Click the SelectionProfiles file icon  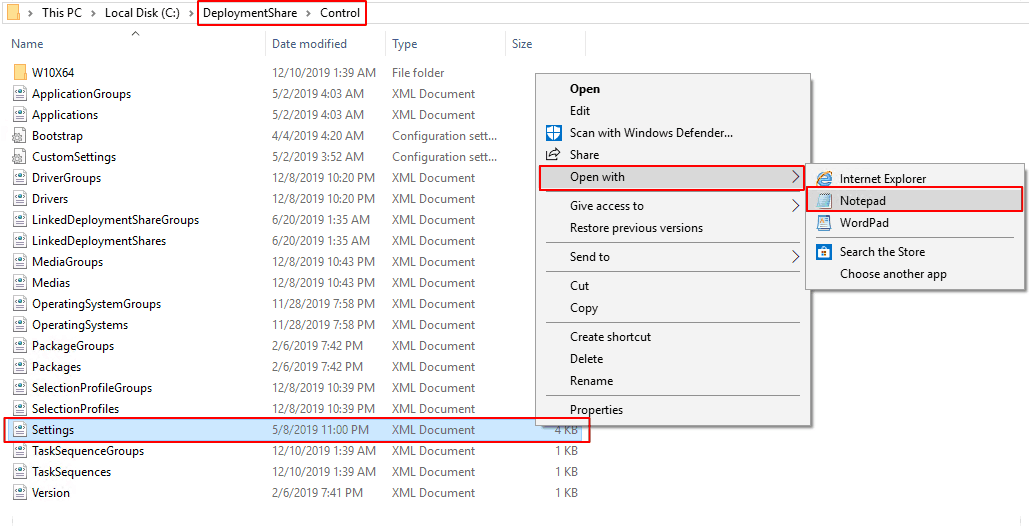click(x=20, y=408)
